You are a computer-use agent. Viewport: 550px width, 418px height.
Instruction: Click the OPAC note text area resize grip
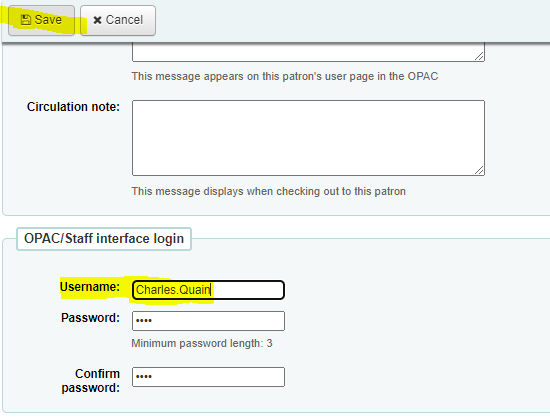479,56
